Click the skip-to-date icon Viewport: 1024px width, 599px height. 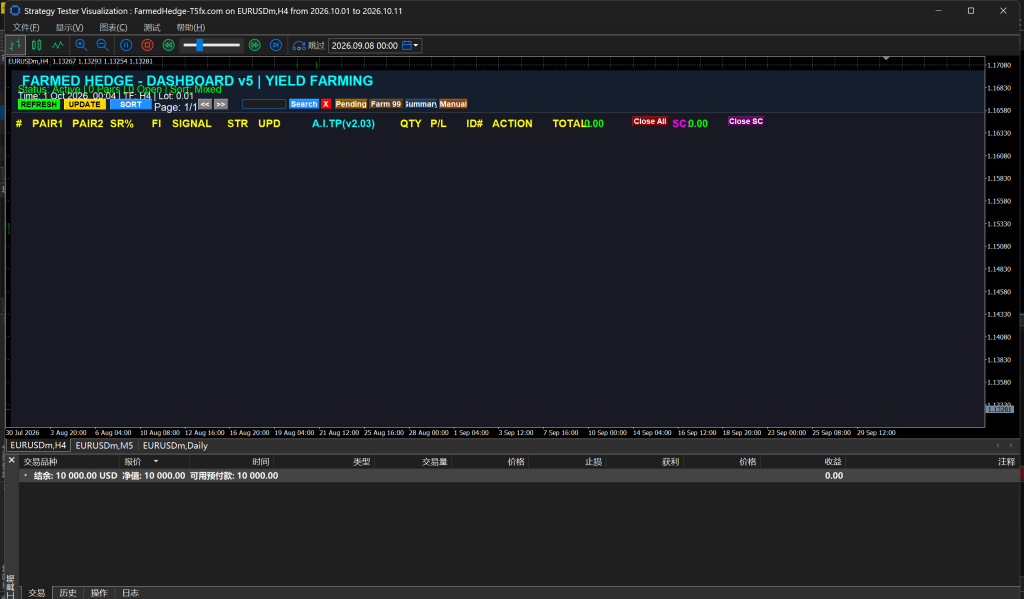[298, 46]
